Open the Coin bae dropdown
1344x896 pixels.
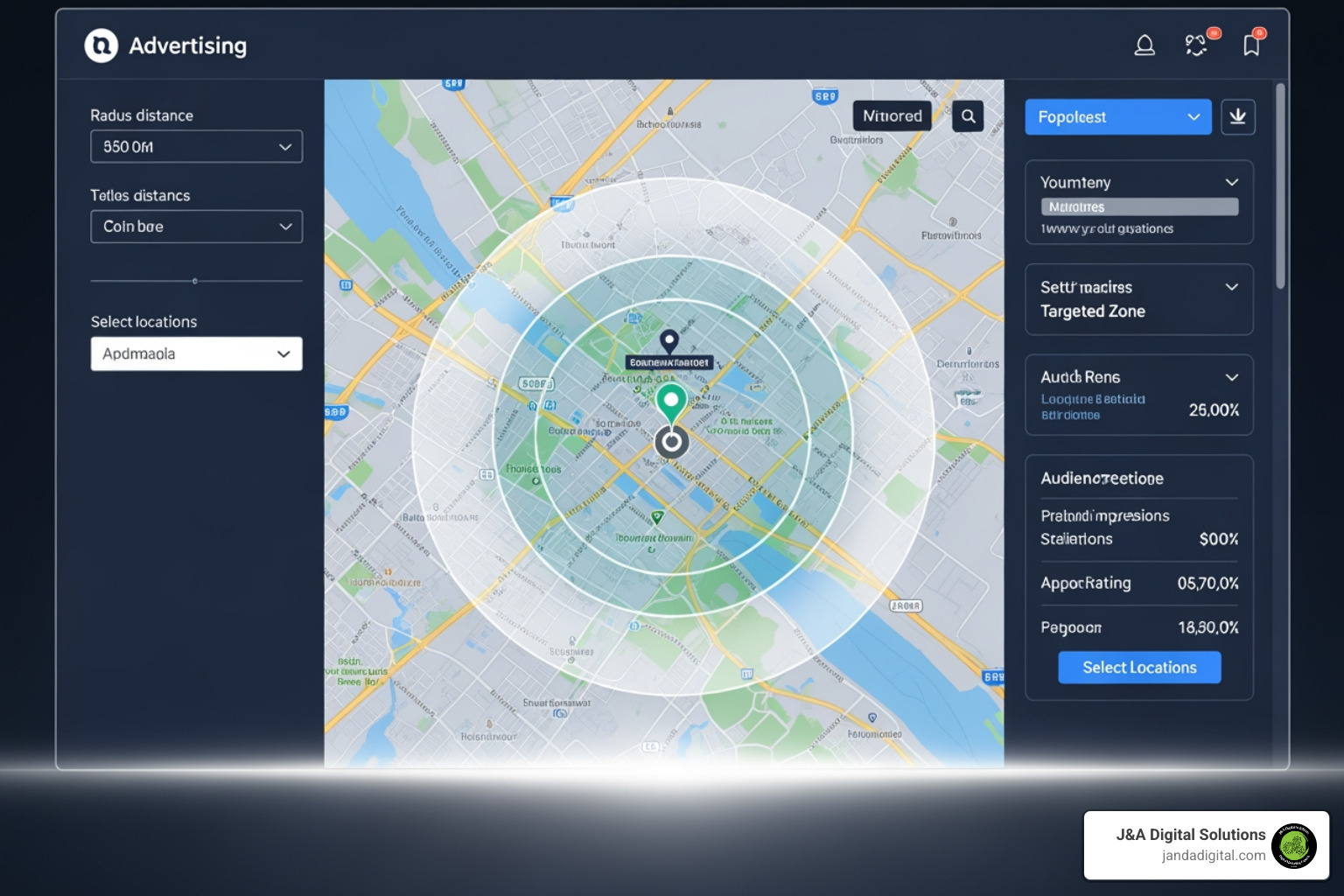197,227
